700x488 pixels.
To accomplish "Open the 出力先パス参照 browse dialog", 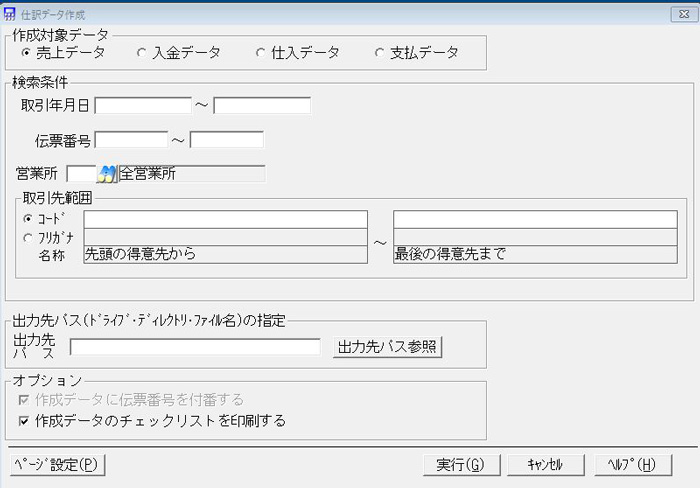I will tap(387, 347).
